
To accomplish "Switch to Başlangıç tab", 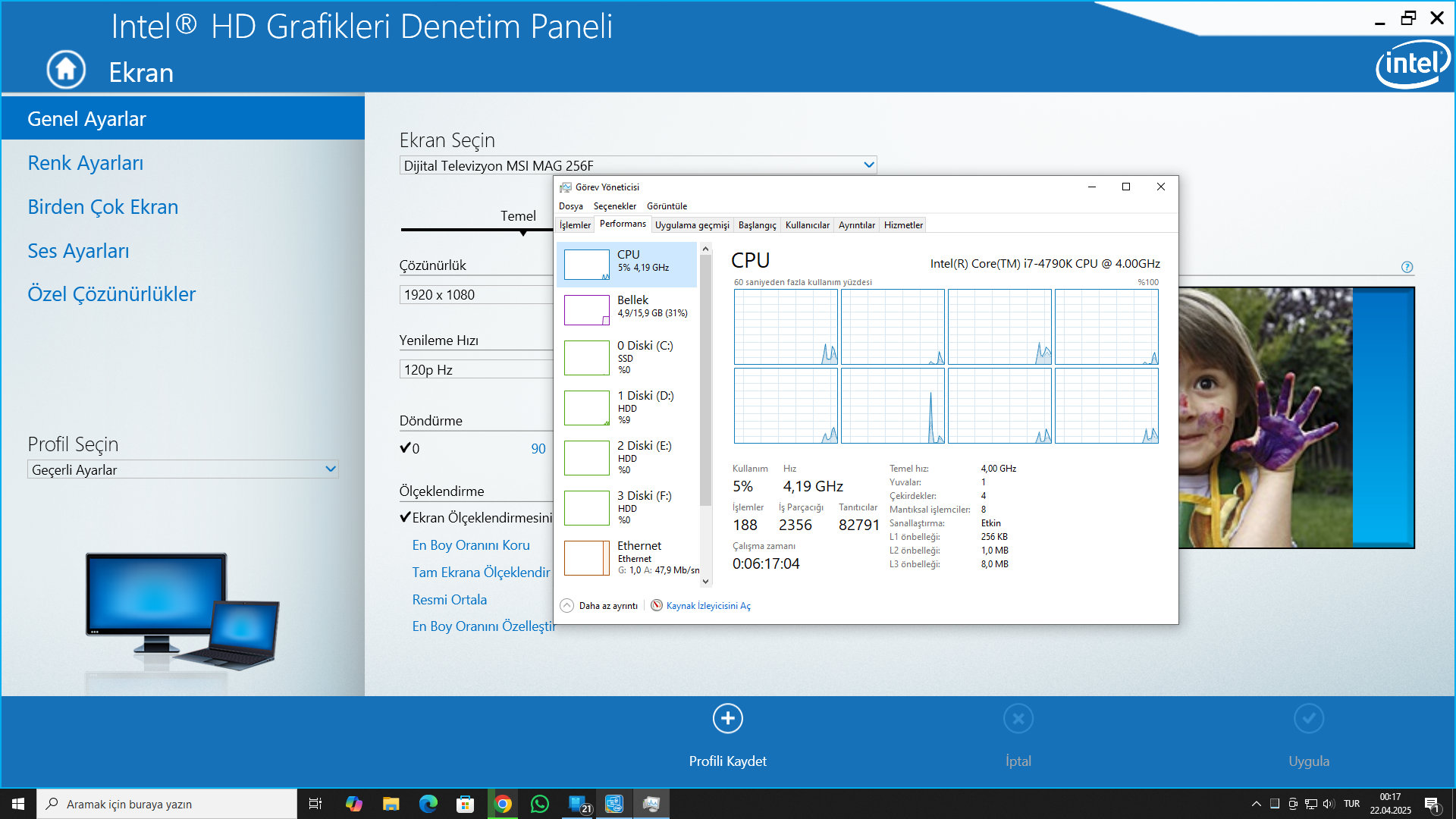I will click(758, 225).
